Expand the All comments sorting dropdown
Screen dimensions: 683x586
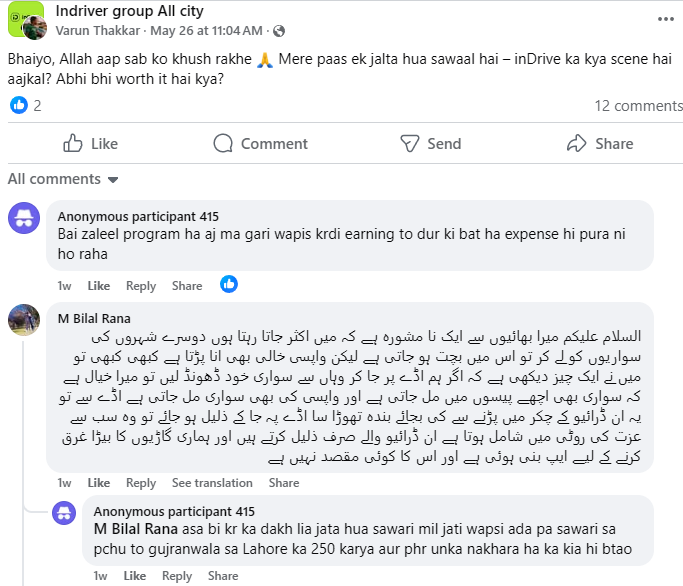coord(63,179)
